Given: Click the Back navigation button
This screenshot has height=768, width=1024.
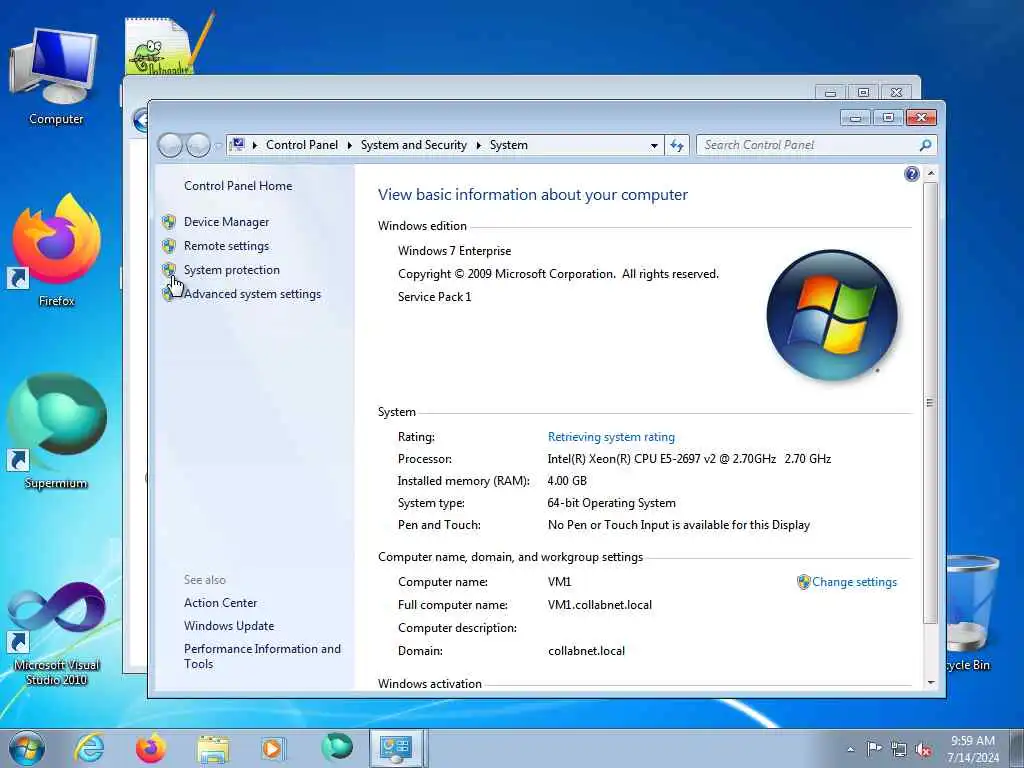Looking at the screenshot, I should pyautogui.click(x=170, y=145).
